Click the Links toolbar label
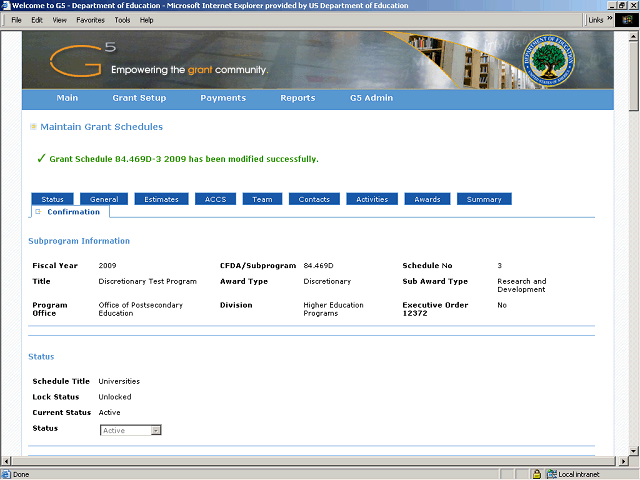Screen dimensions: 640x480 click(x=596, y=20)
